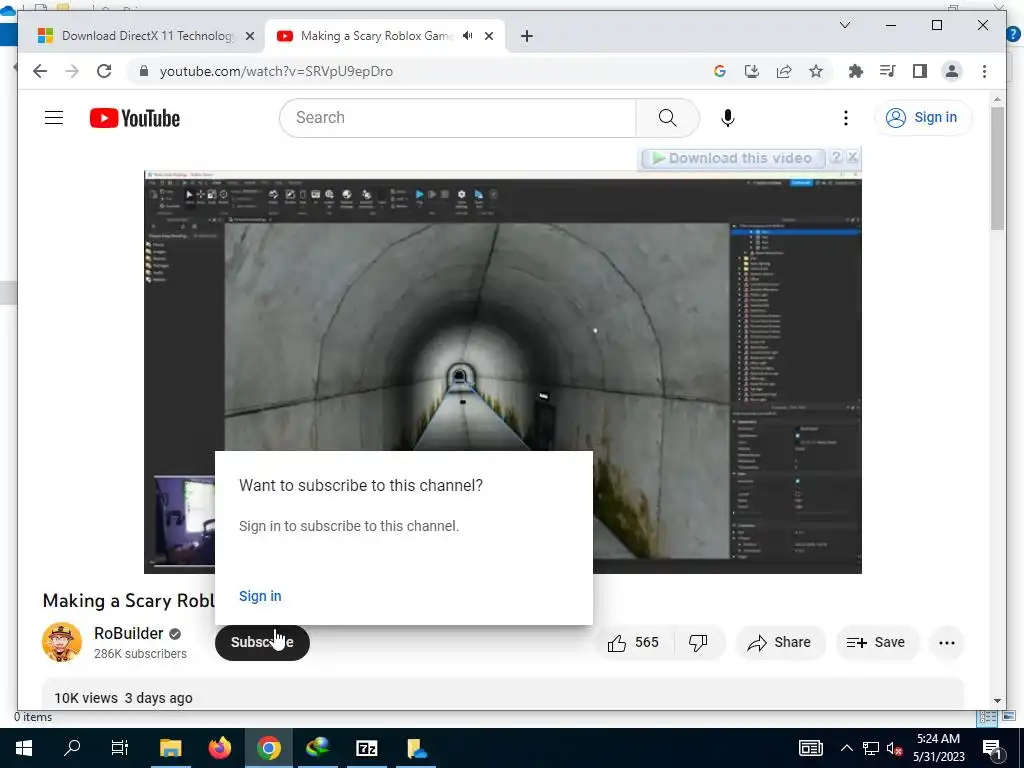The height and width of the screenshot is (768, 1024).
Task: Click the Chrome taskbar icon
Action: [268, 748]
